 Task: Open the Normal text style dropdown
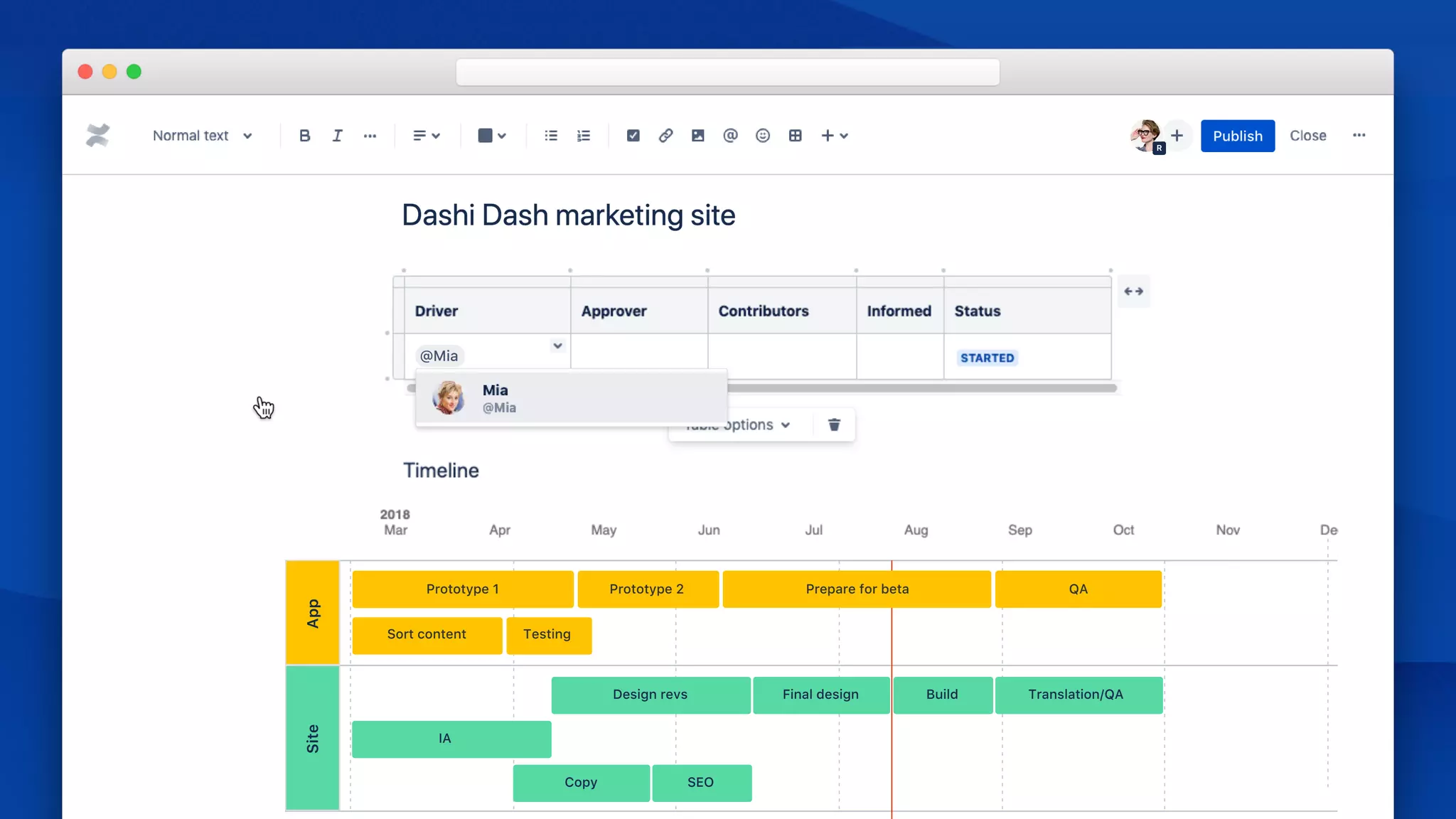pyautogui.click(x=202, y=136)
